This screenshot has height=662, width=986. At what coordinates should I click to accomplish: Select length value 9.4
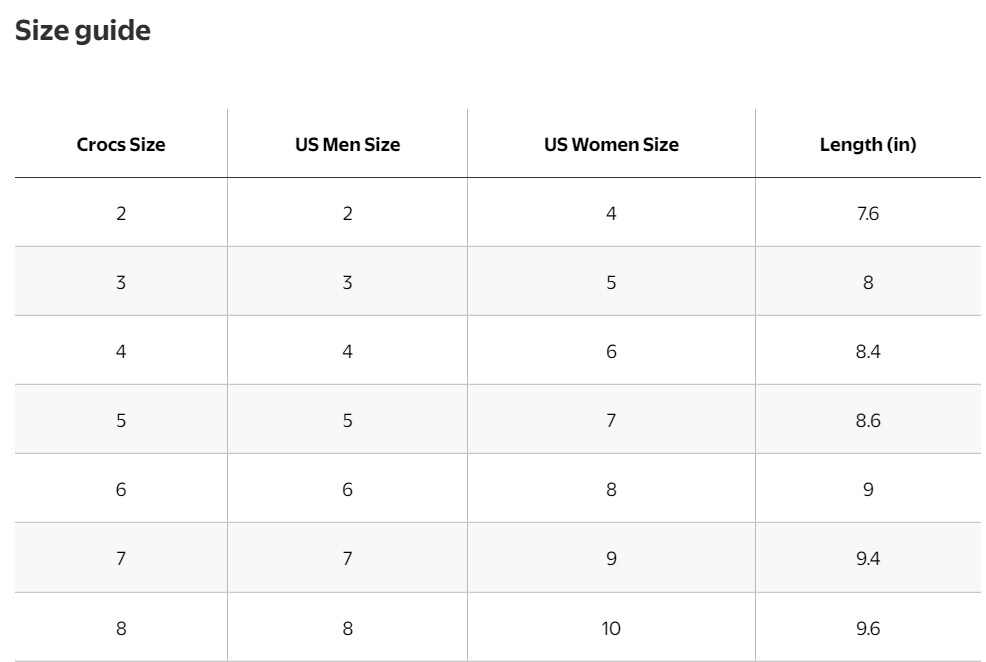coord(867,558)
